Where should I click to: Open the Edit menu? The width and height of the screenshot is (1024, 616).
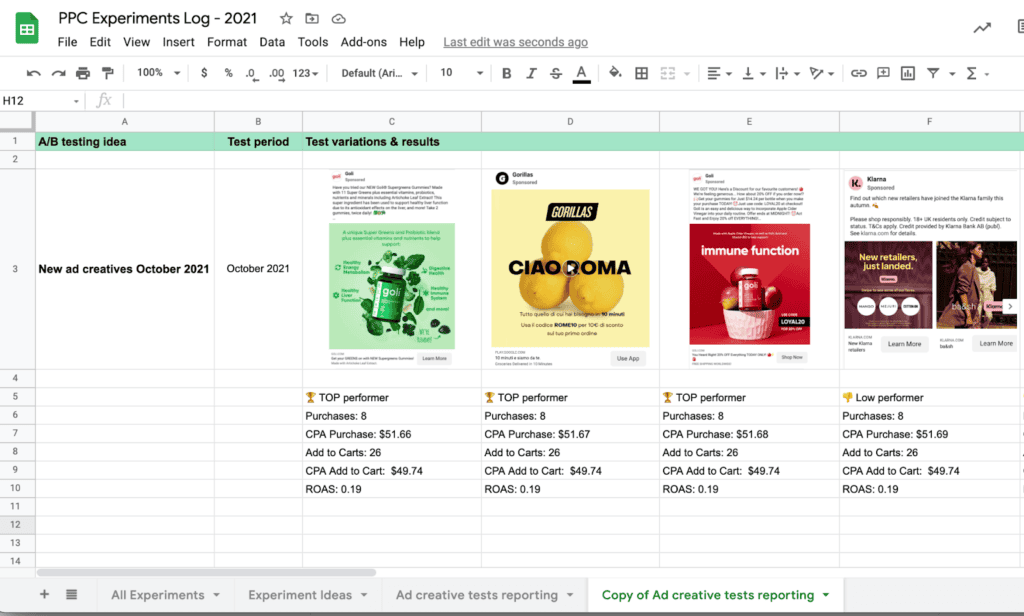click(100, 42)
